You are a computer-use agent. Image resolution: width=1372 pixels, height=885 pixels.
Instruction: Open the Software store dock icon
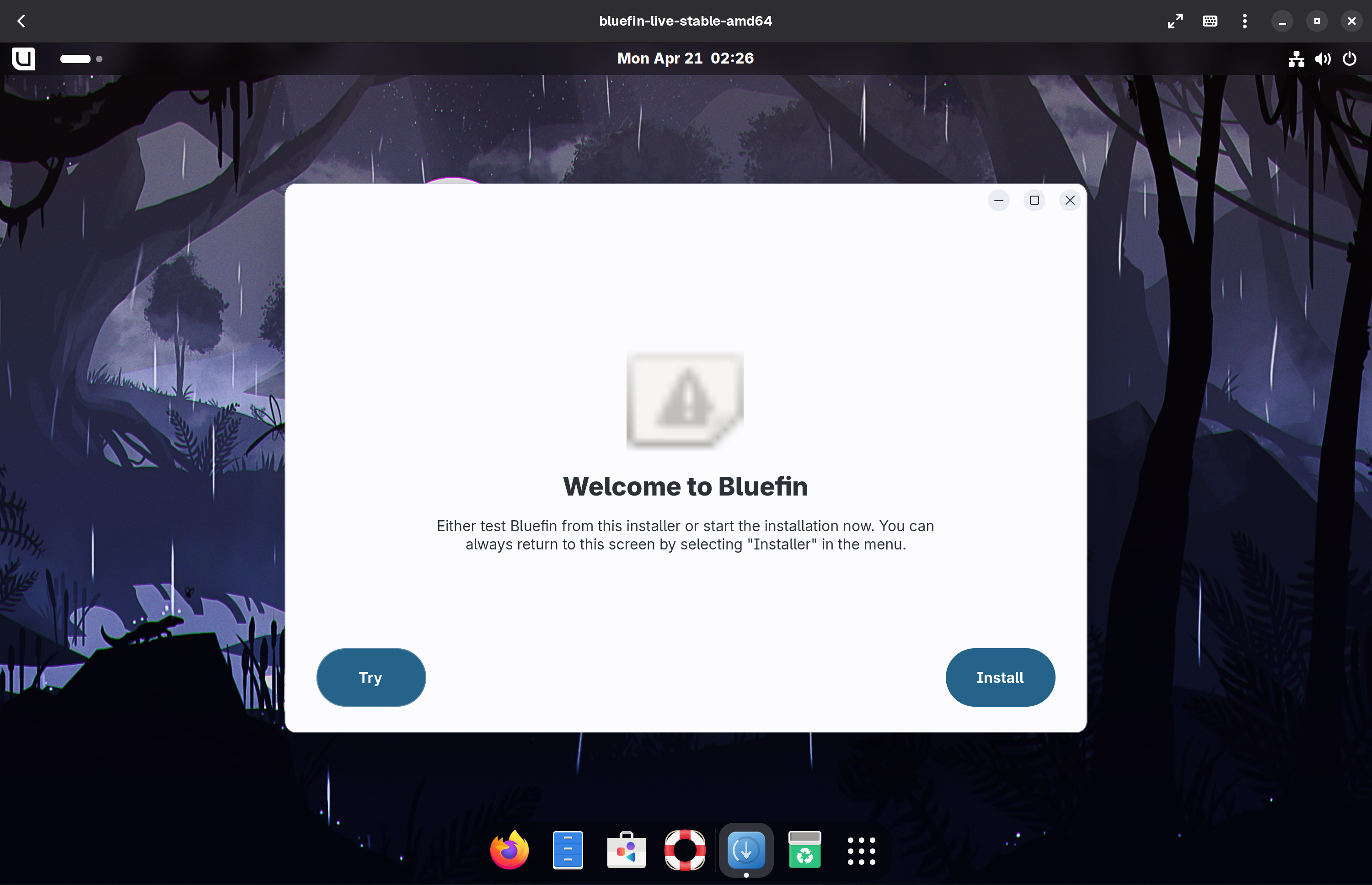[626, 850]
